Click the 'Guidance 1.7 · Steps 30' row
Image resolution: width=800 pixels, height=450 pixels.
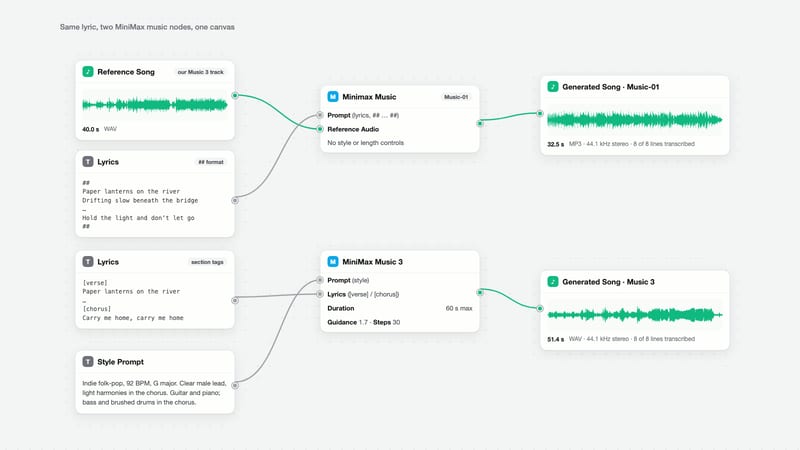point(364,322)
